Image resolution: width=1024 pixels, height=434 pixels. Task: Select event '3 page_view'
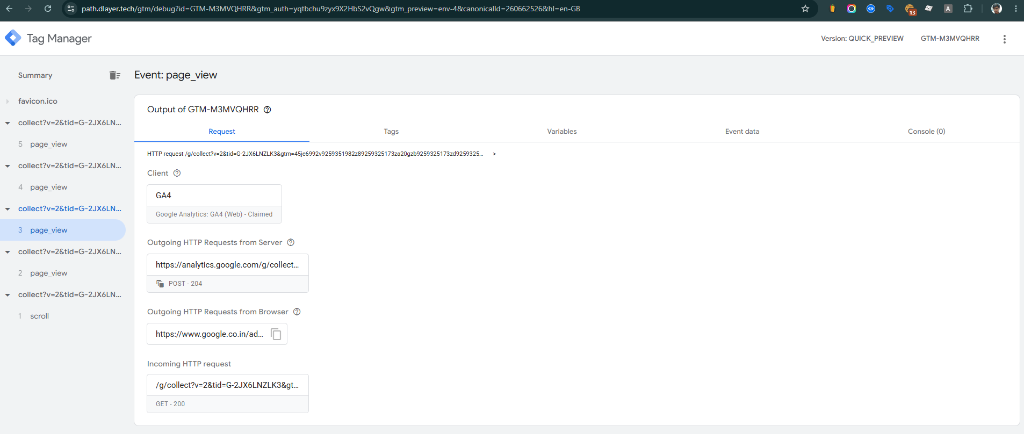tap(63, 230)
